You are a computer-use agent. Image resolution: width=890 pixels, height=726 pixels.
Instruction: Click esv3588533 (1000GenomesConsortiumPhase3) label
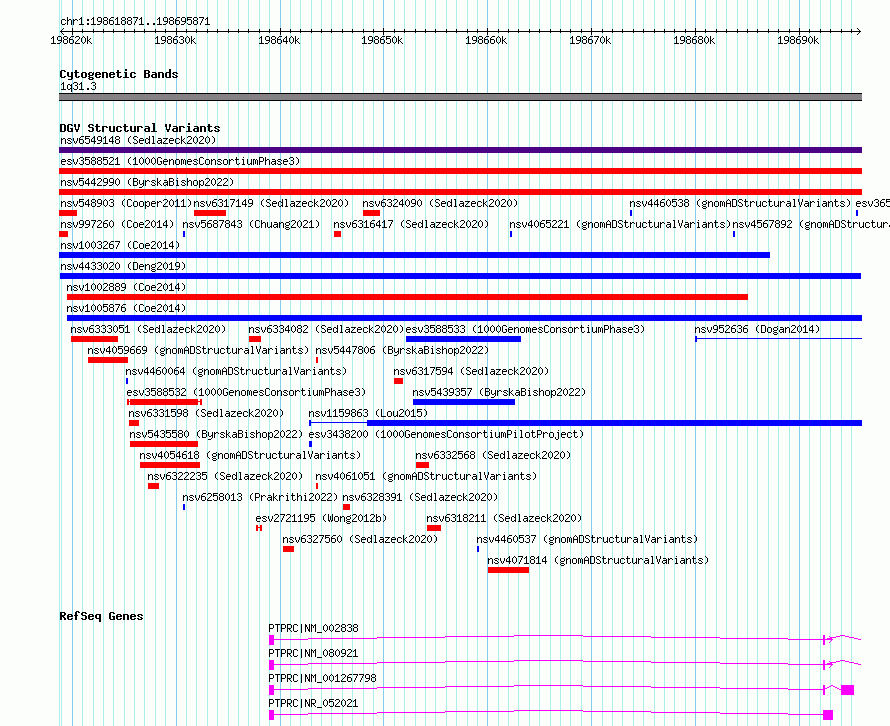click(525, 329)
